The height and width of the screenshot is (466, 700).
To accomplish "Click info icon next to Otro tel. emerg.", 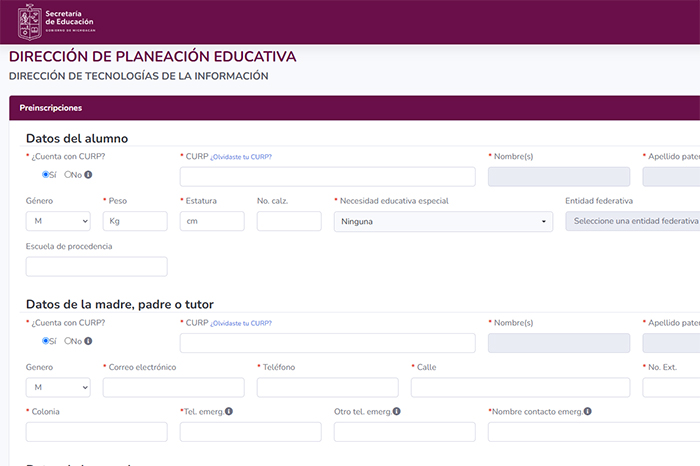I will (396, 411).
